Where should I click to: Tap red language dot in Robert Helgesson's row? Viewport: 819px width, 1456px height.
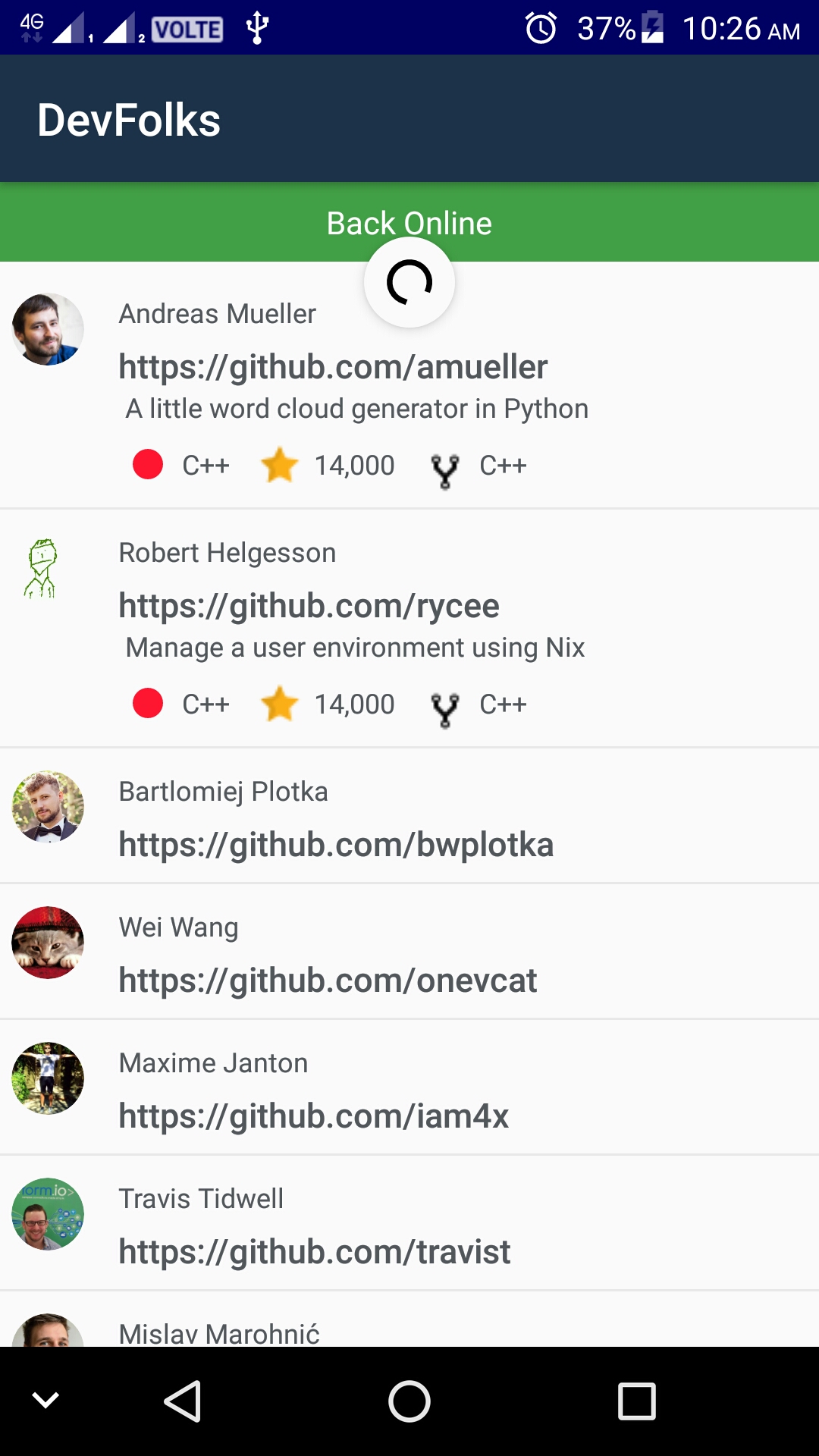[x=148, y=703]
